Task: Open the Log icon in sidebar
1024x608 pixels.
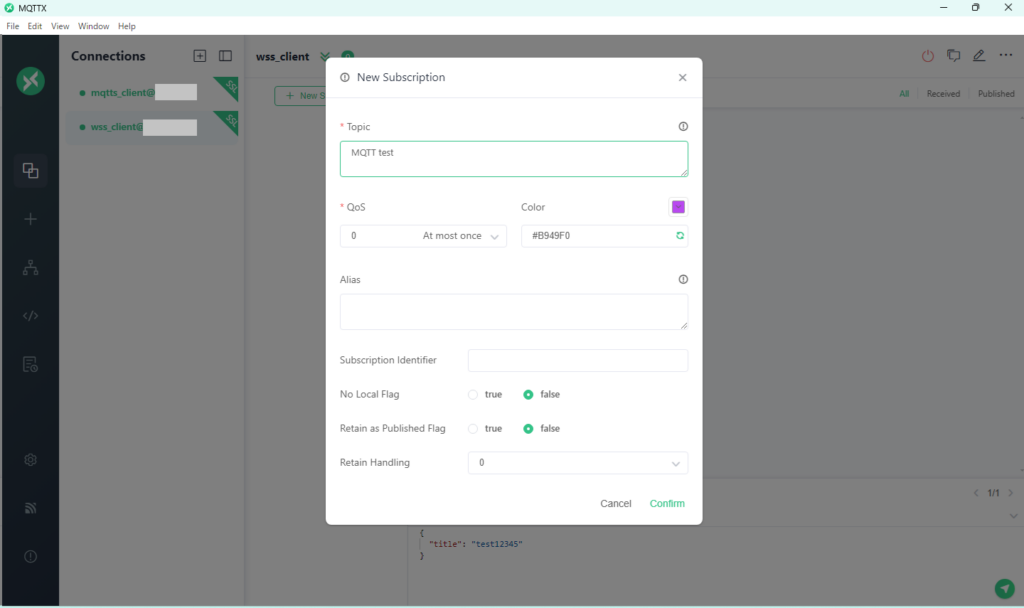Action: tap(30, 364)
